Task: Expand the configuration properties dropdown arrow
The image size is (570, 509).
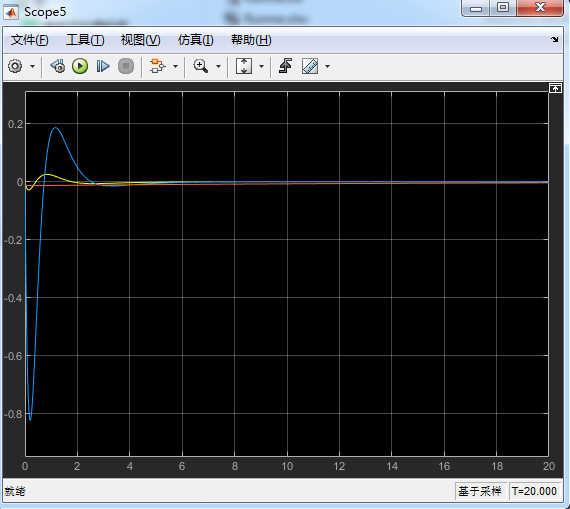Action: pos(32,67)
